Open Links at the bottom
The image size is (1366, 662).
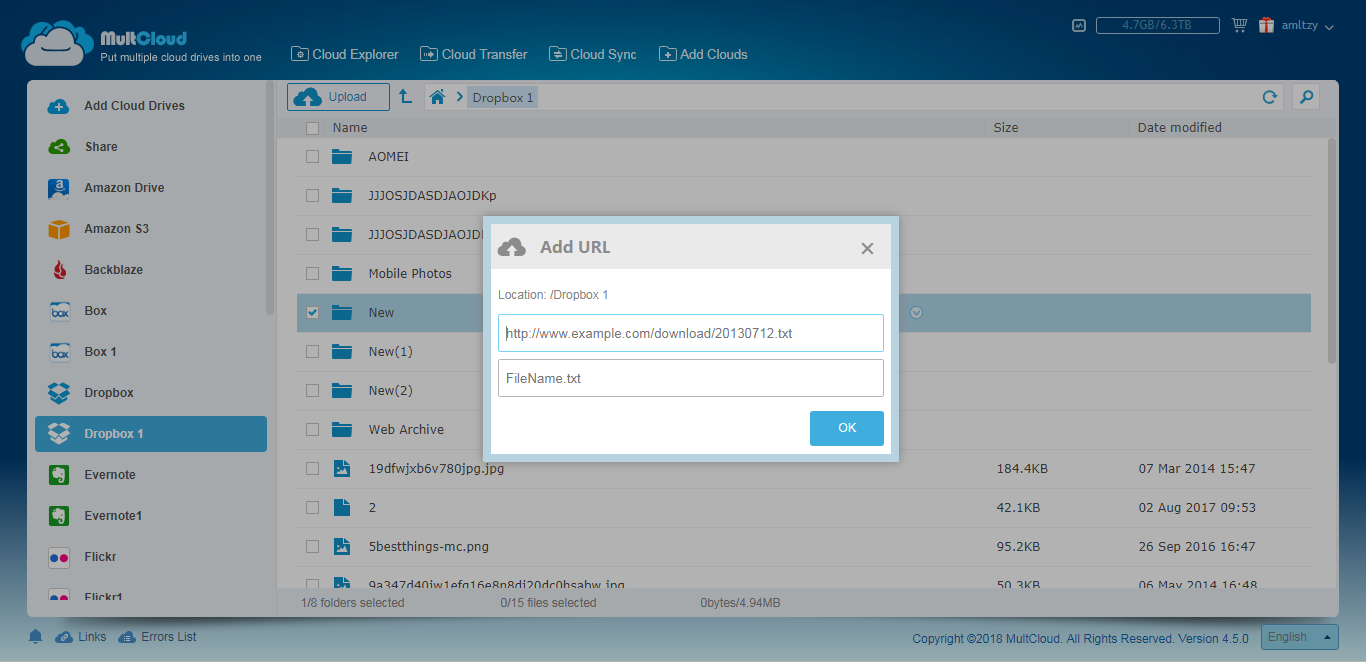(x=81, y=637)
